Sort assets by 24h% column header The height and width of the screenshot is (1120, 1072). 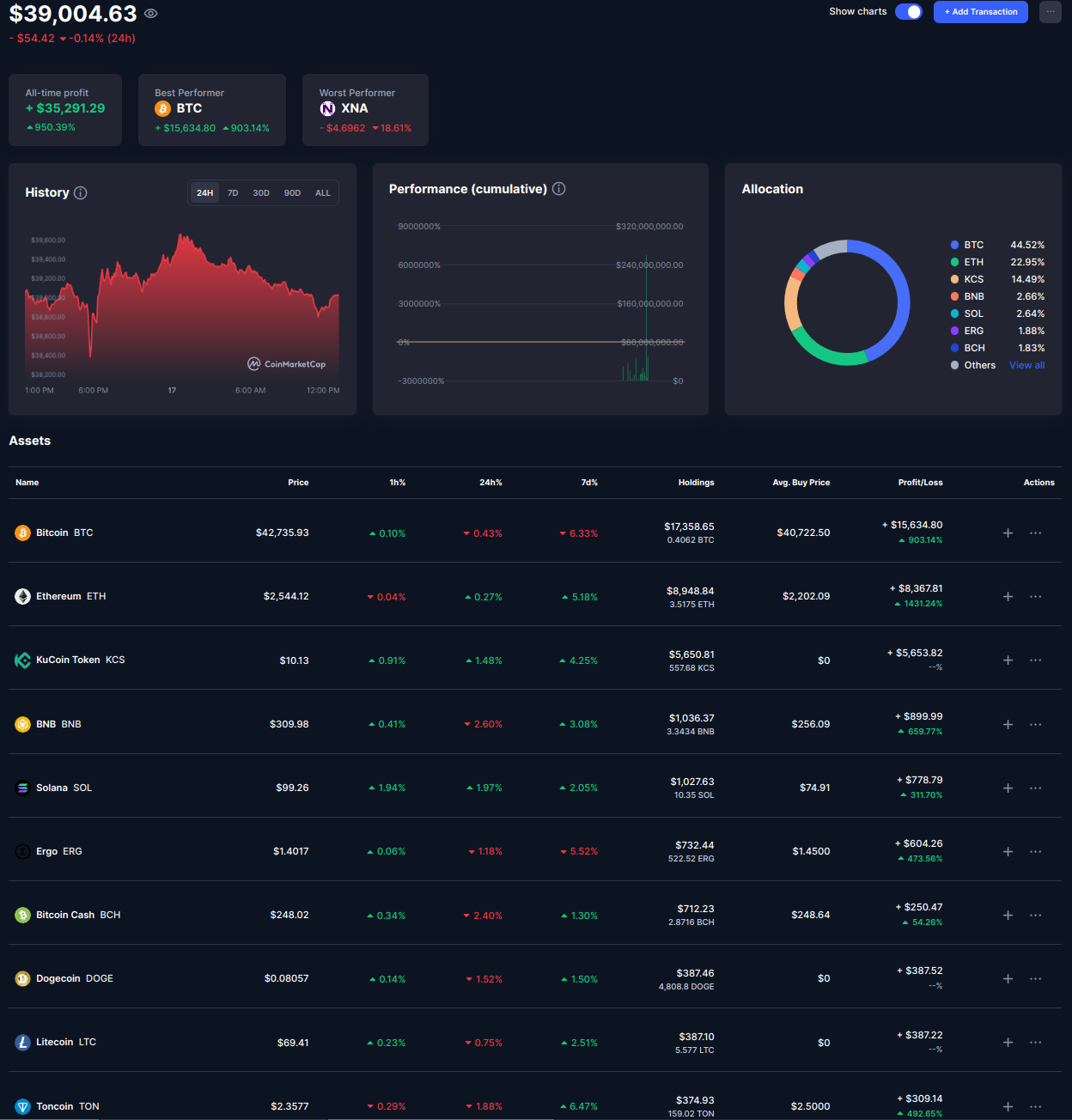point(490,483)
